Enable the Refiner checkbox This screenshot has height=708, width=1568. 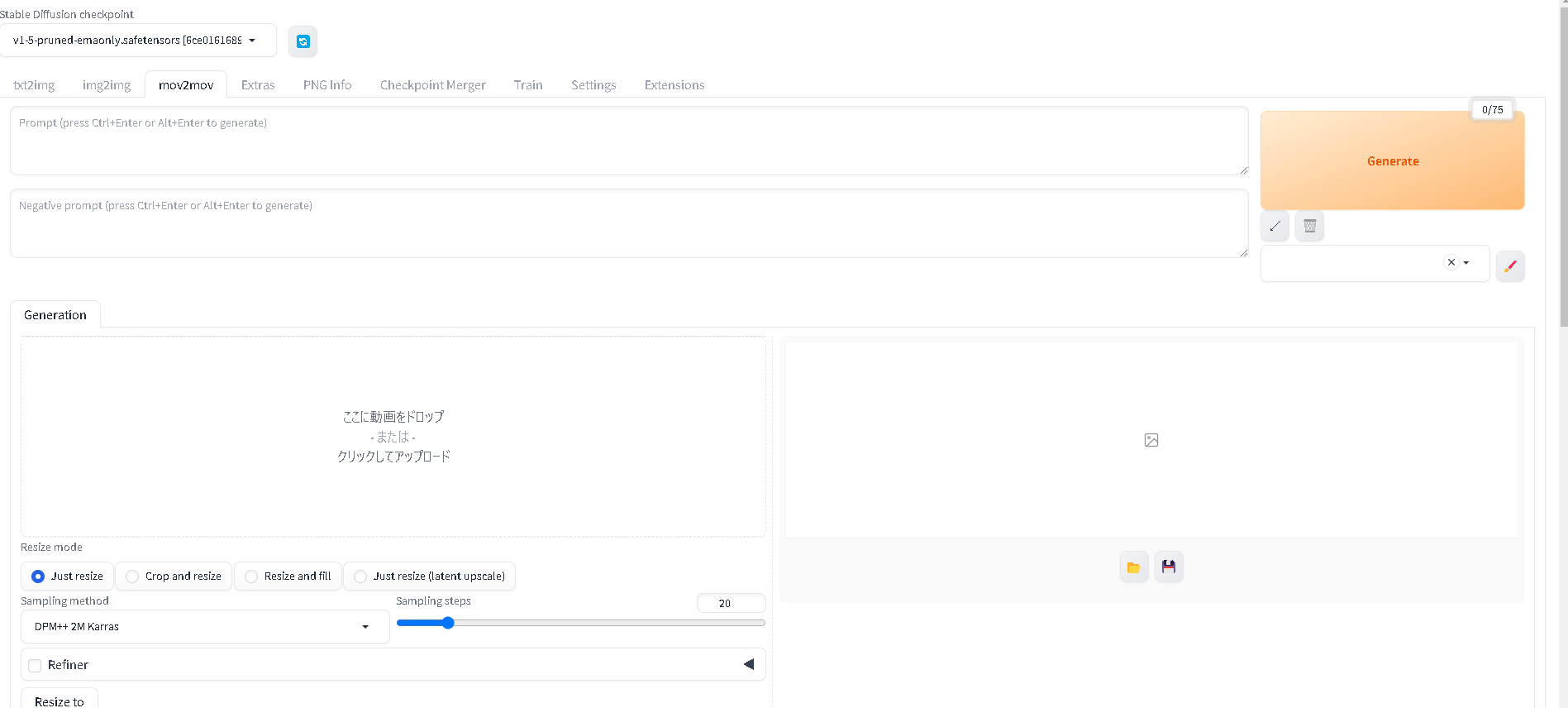tap(35, 666)
